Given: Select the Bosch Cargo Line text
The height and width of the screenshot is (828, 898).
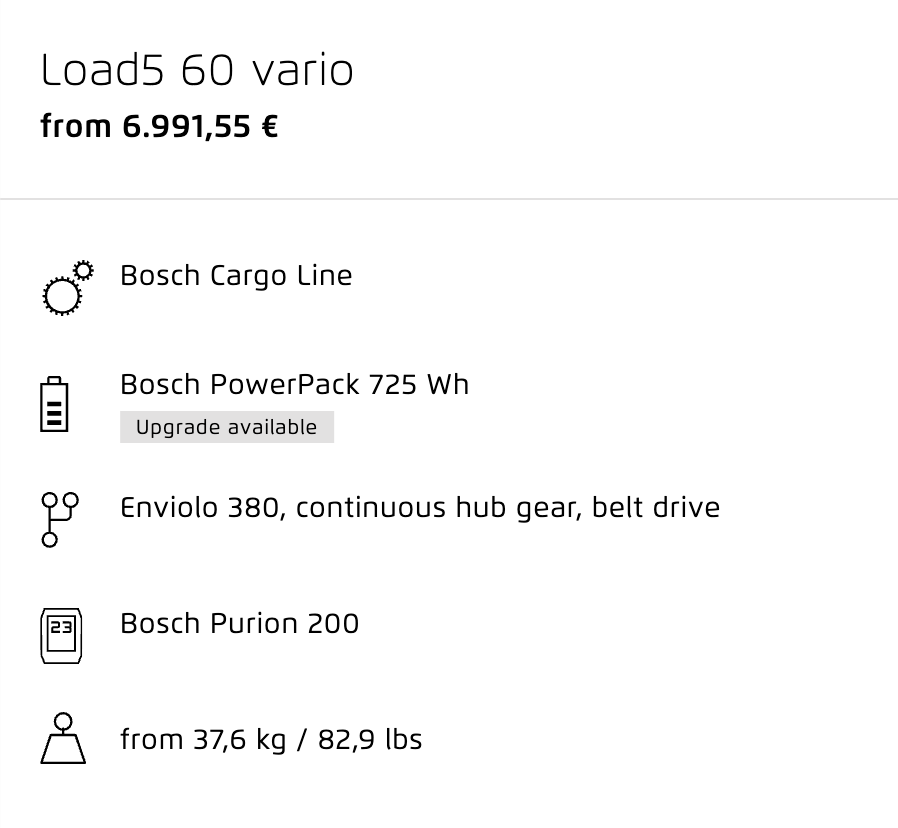Looking at the screenshot, I should [236, 276].
